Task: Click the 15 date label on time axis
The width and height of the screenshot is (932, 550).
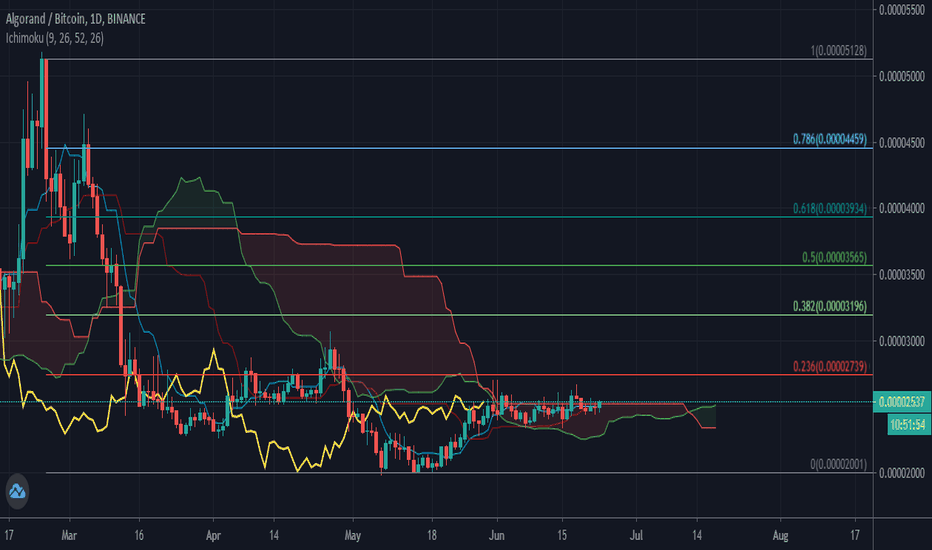Action: point(562,535)
